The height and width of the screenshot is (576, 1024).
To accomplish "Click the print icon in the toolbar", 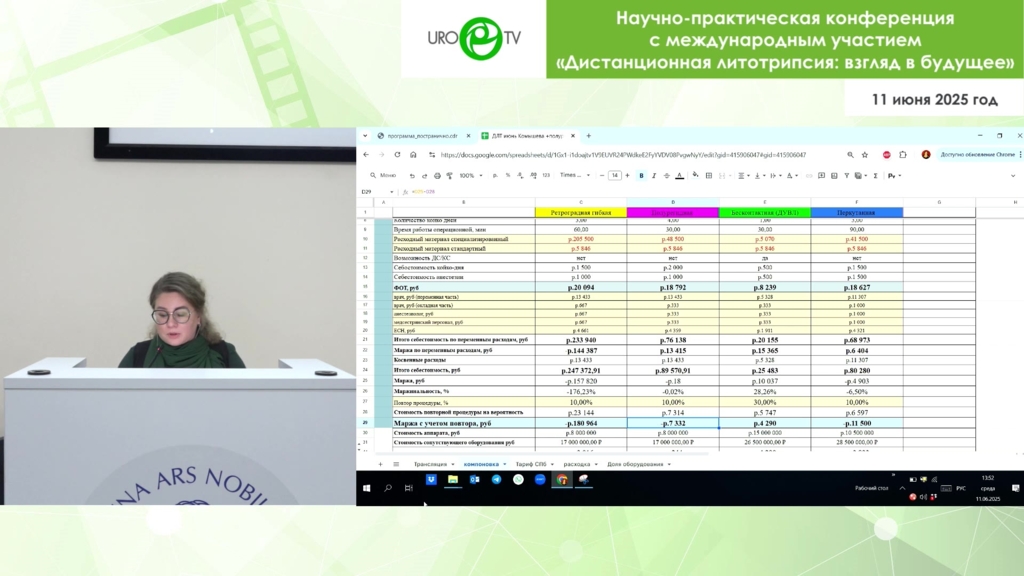I will 437,176.
